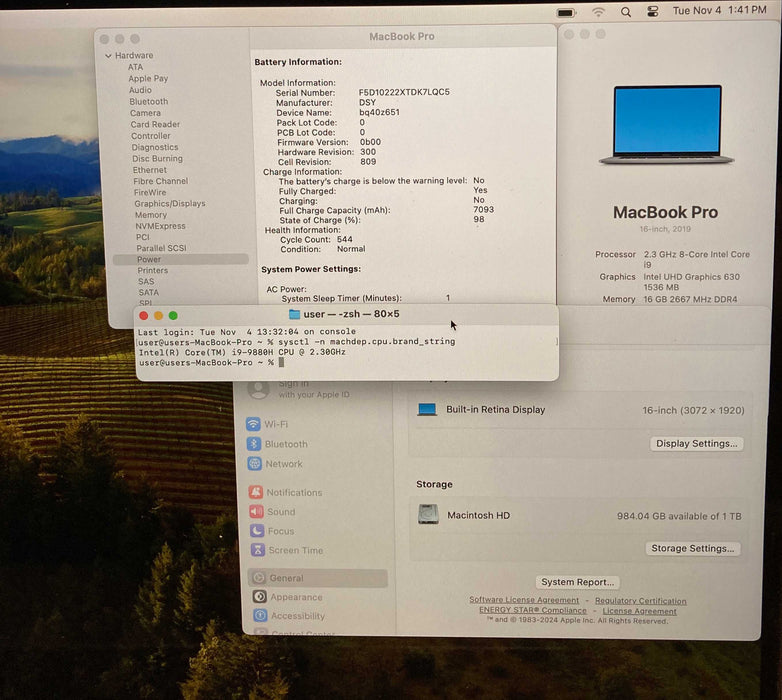Click the 984.04 GB available storage text
782x700 pixels.
(x=679, y=516)
